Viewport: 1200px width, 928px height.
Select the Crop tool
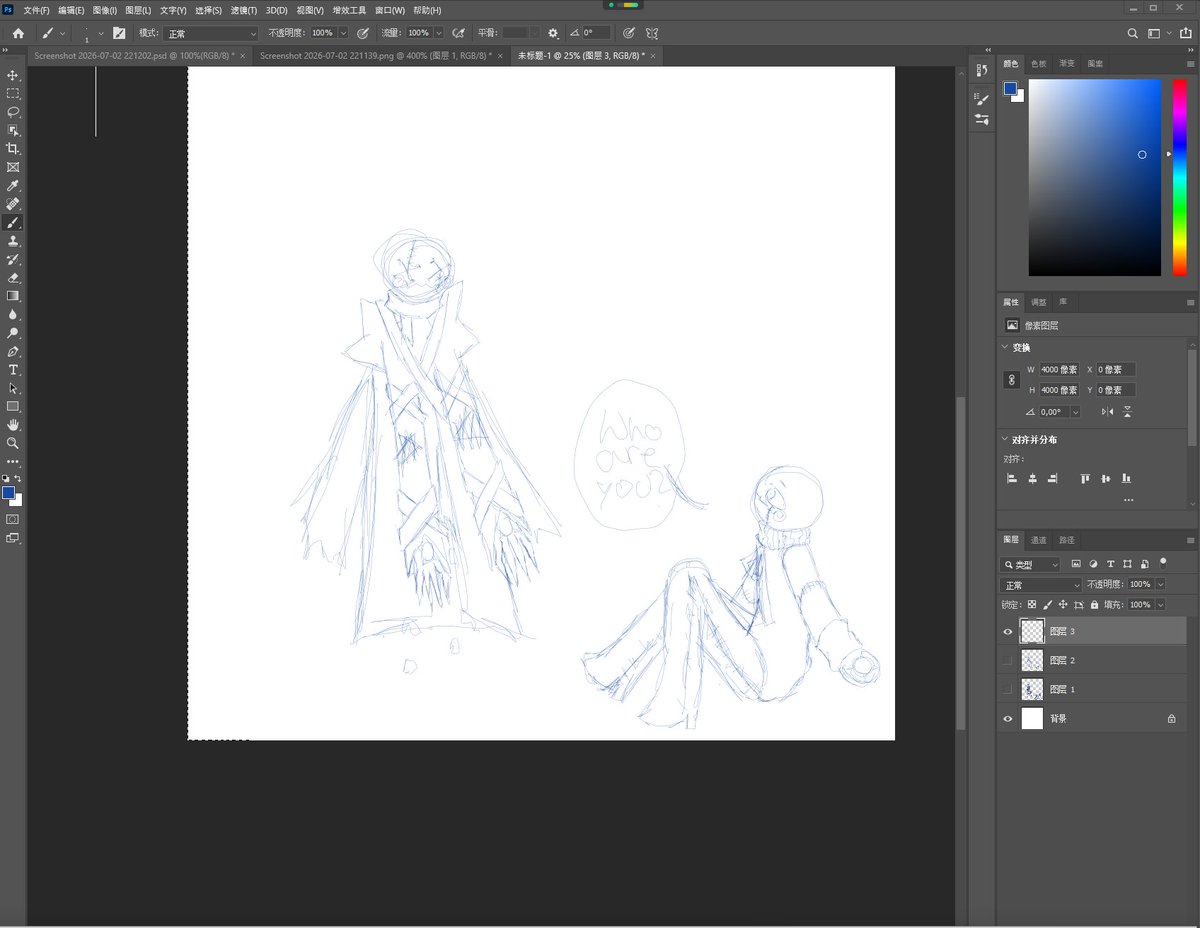(13, 148)
